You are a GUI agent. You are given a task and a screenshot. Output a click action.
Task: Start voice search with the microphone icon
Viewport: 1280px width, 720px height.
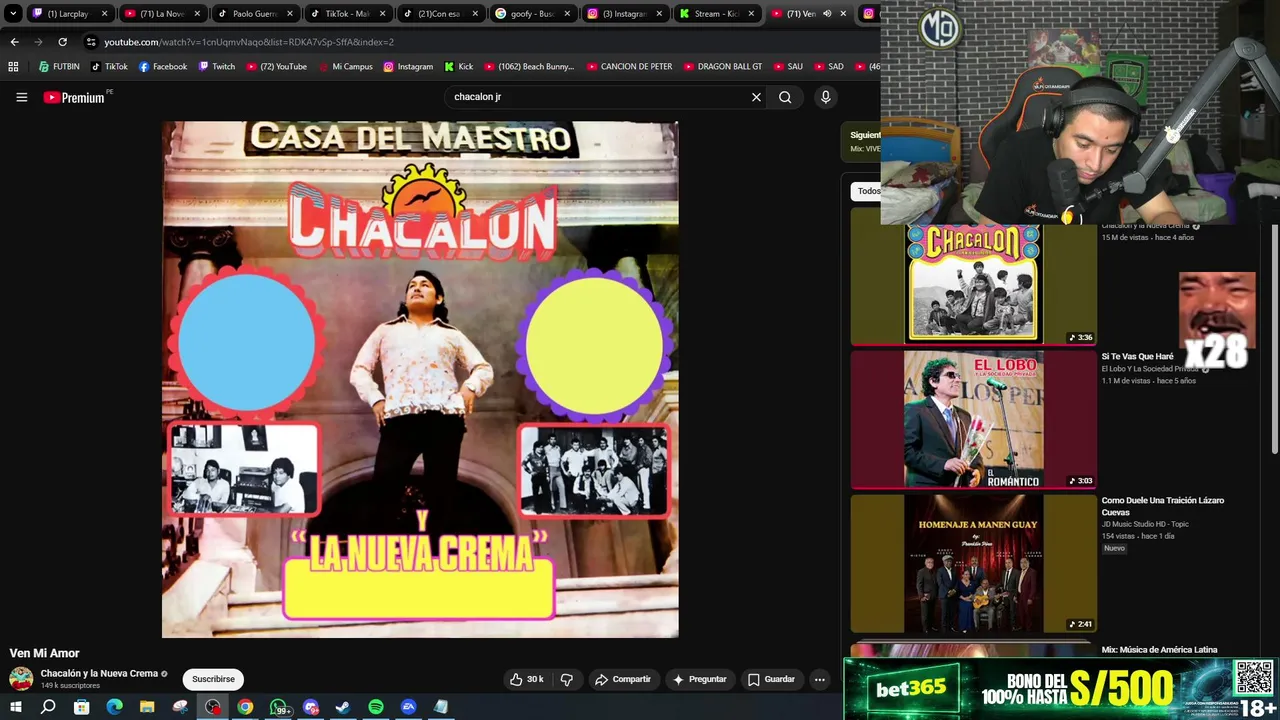pos(825,97)
